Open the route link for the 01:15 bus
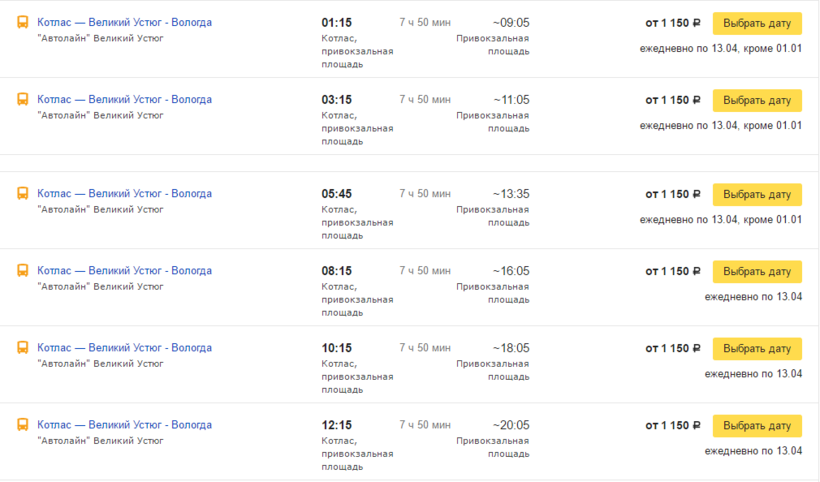The width and height of the screenshot is (820, 482). pyautogui.click(x=124, y=22)
